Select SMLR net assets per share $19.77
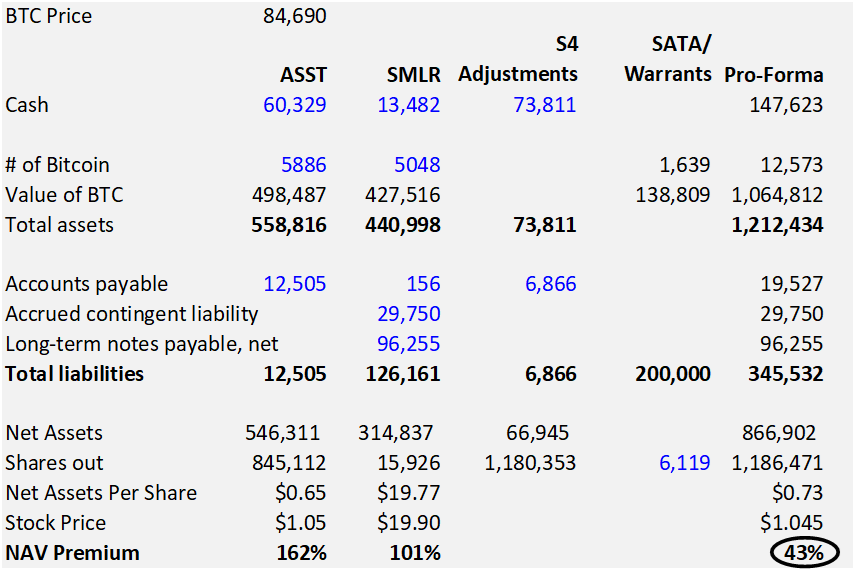The height and width of the screenshot is (570, 855). coord(408,493)
